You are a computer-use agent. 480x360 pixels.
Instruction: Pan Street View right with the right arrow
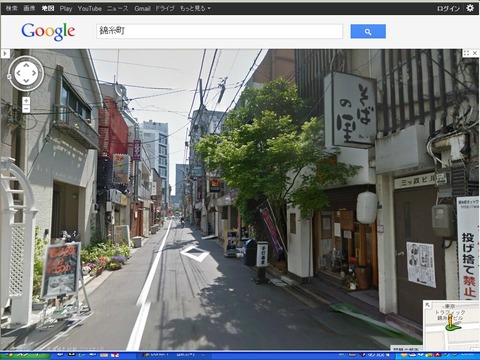[34, 73]
